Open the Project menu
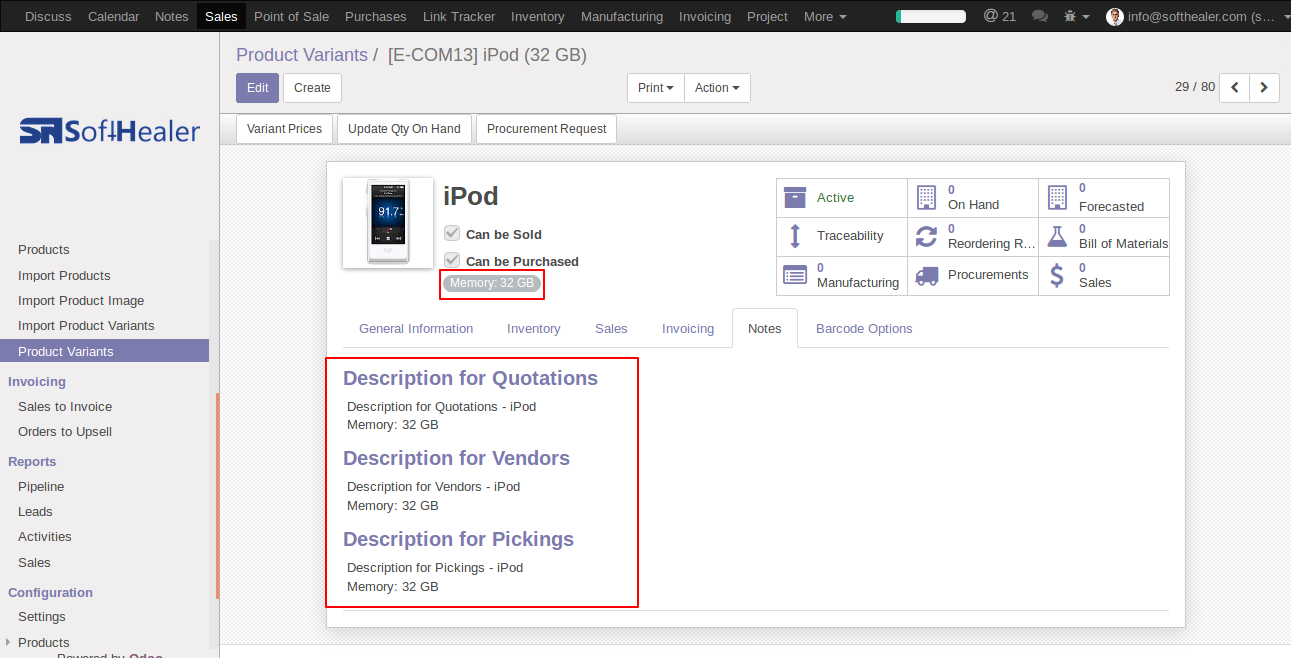Screen dimensions: 1291x658 [x=767, y=16]
